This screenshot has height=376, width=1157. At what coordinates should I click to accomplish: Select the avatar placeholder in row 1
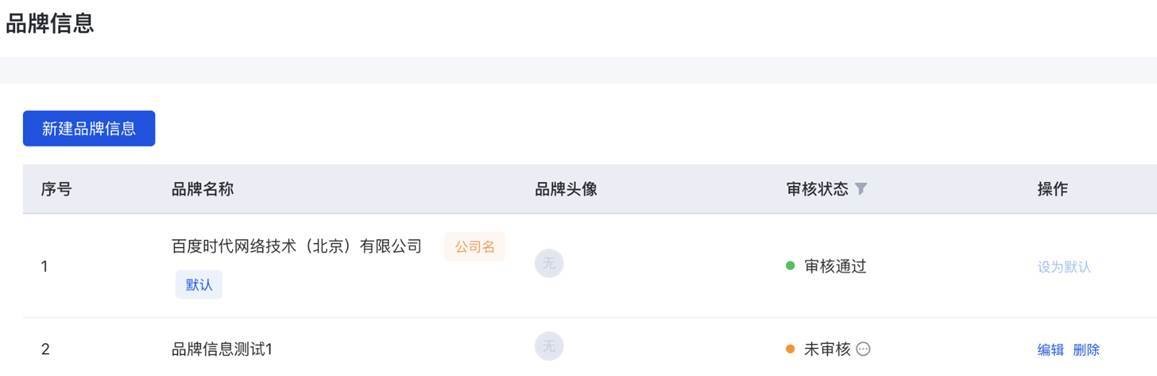pyautogui.click(x=549, y=263)
